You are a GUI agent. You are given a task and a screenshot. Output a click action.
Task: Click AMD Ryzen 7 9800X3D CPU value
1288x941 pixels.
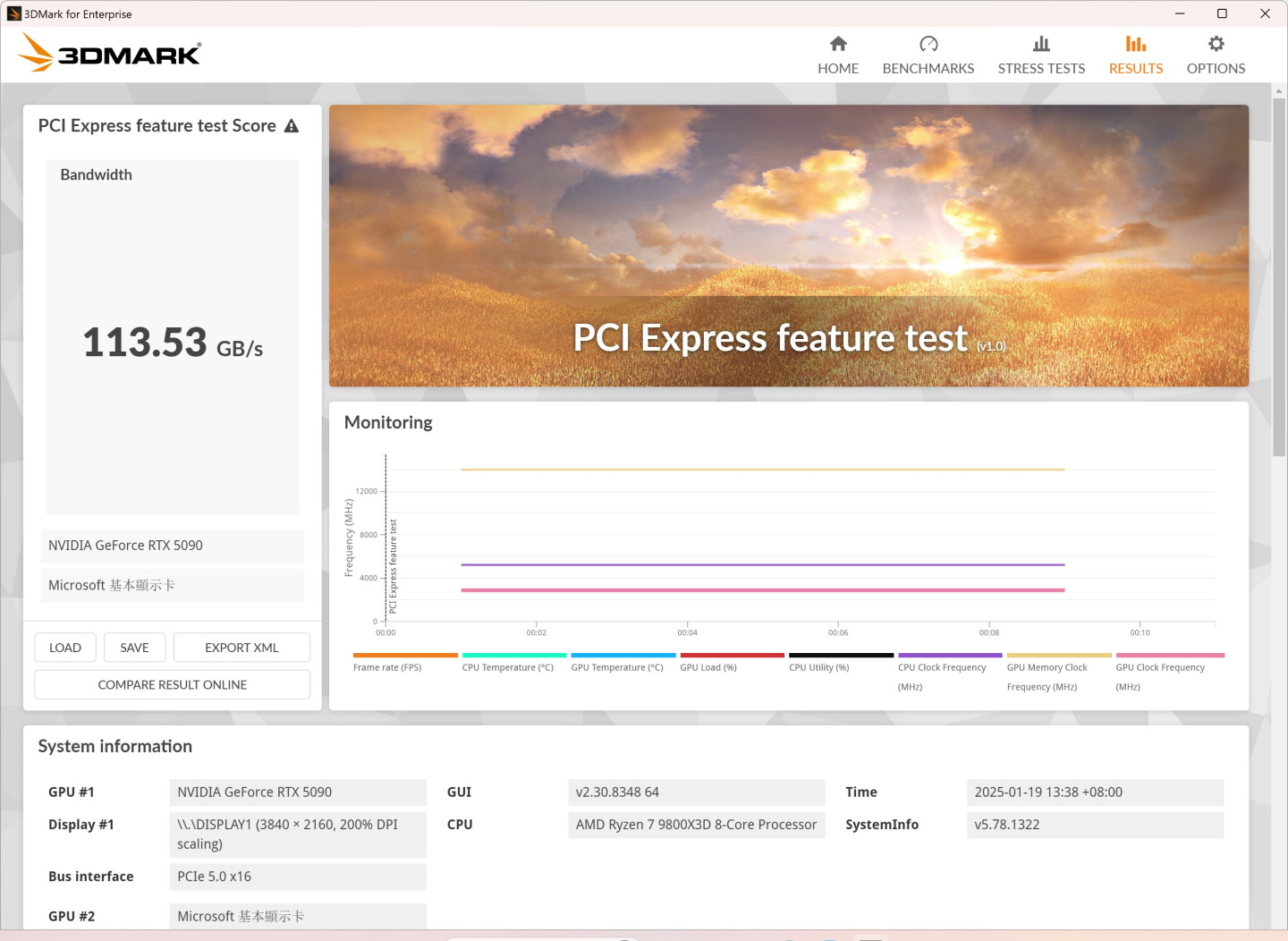click(x=697, y=825)
